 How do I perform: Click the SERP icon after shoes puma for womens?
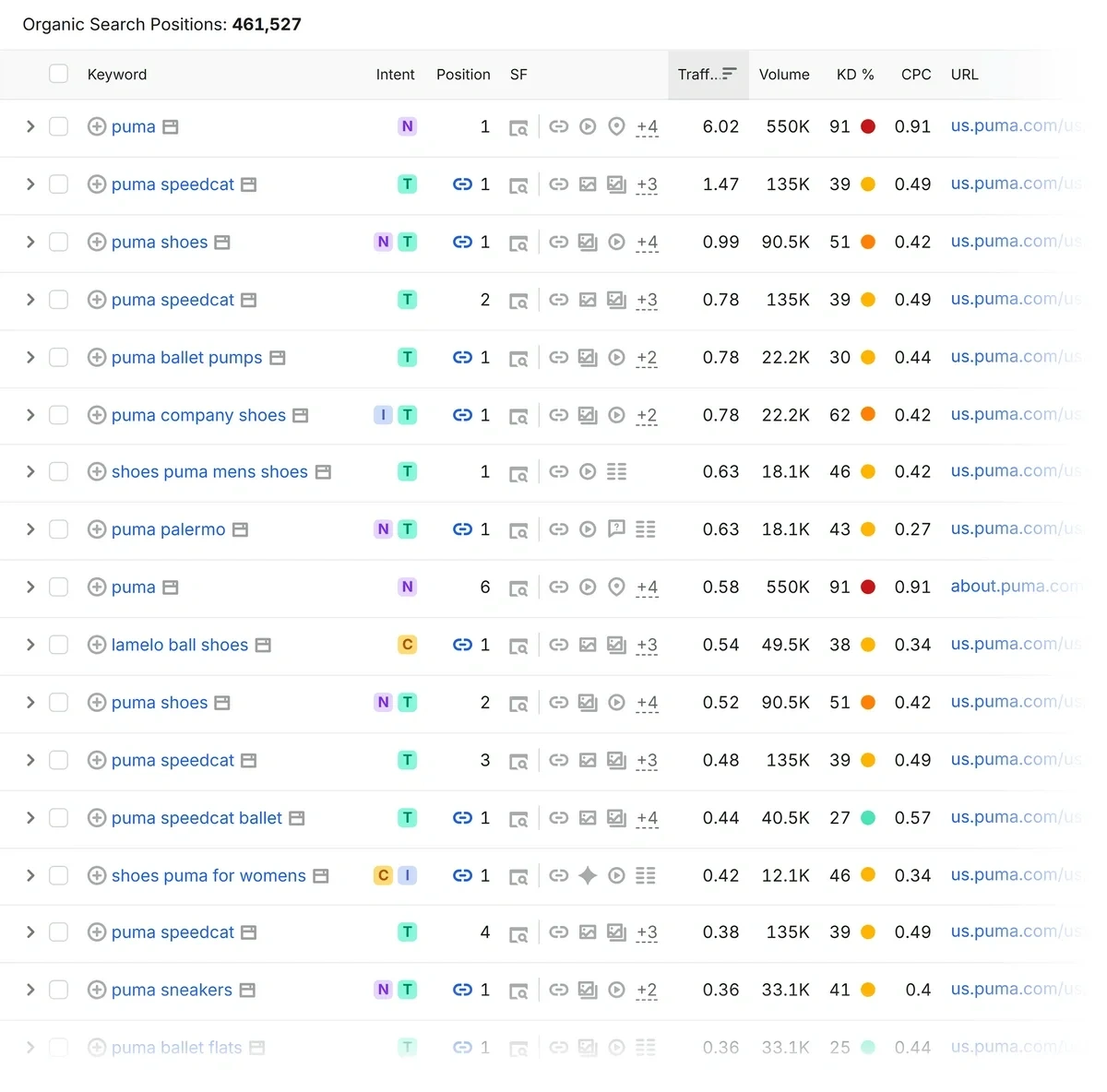pos(320,875)
